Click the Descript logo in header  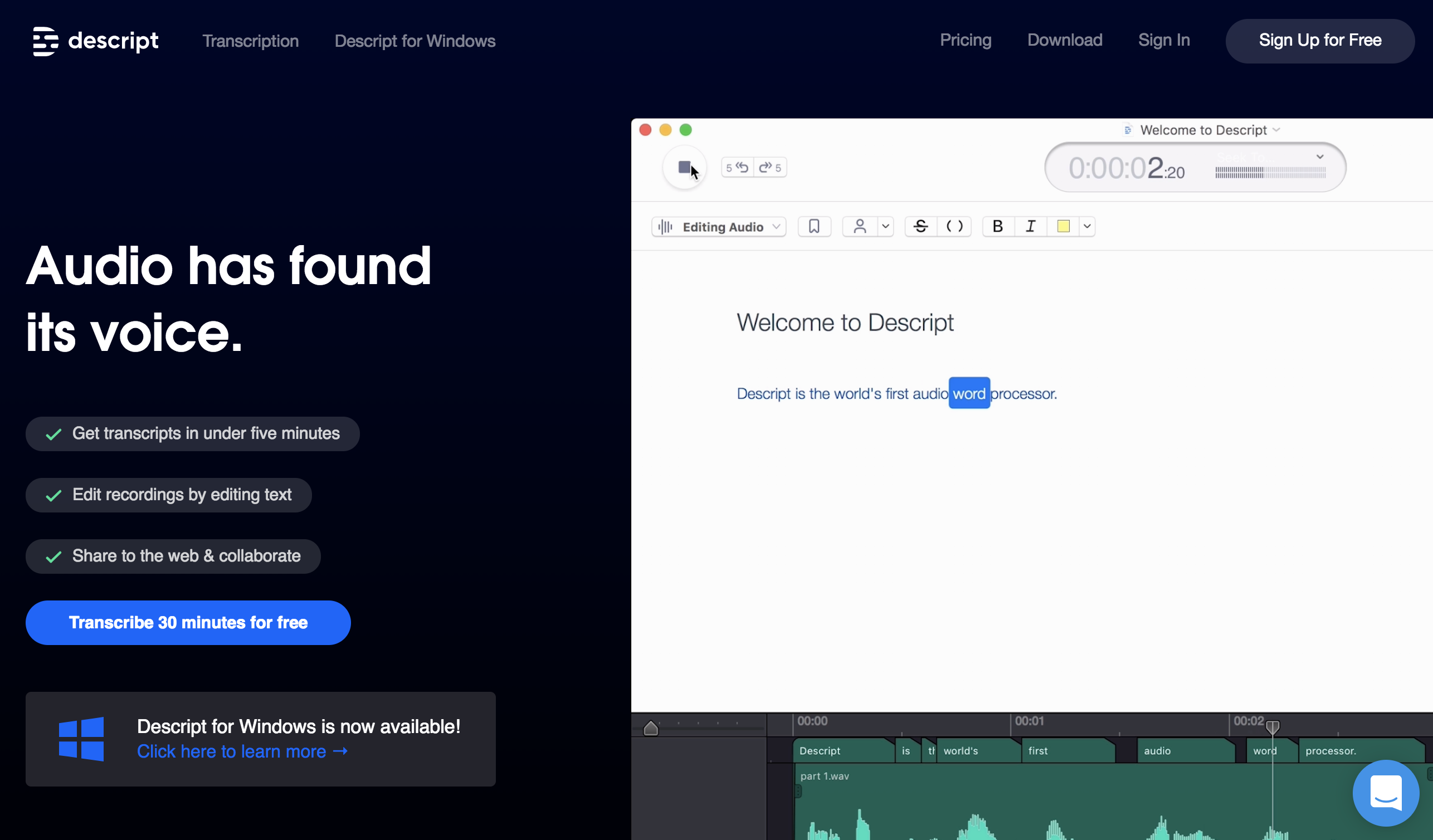(95, 41)
